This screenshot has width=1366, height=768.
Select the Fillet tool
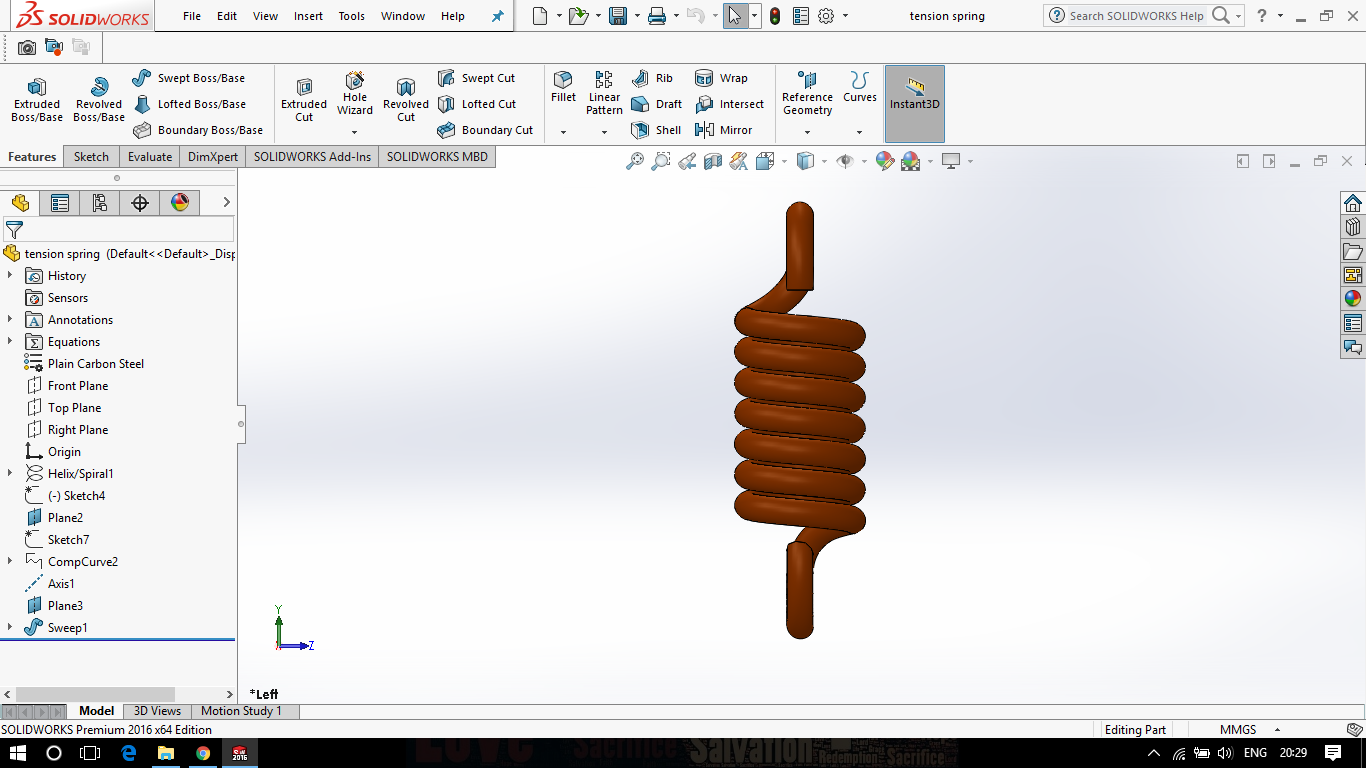pyautogui.click(x=563, y=87)
